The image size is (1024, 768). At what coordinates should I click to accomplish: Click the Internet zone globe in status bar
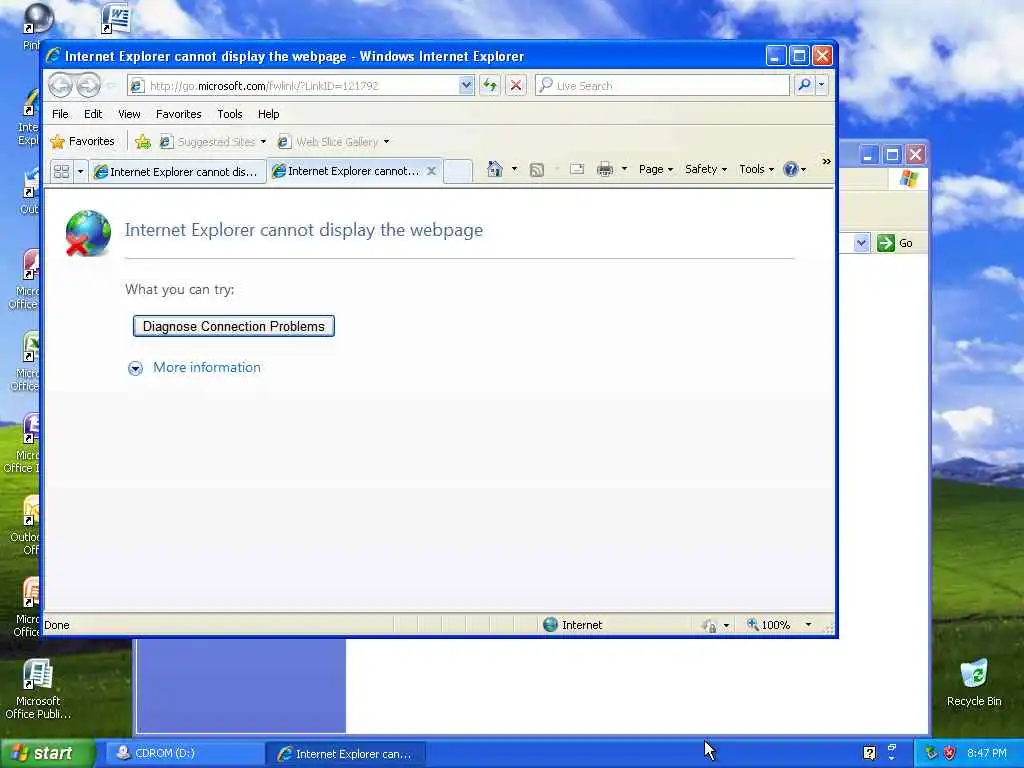coord(551,624)
